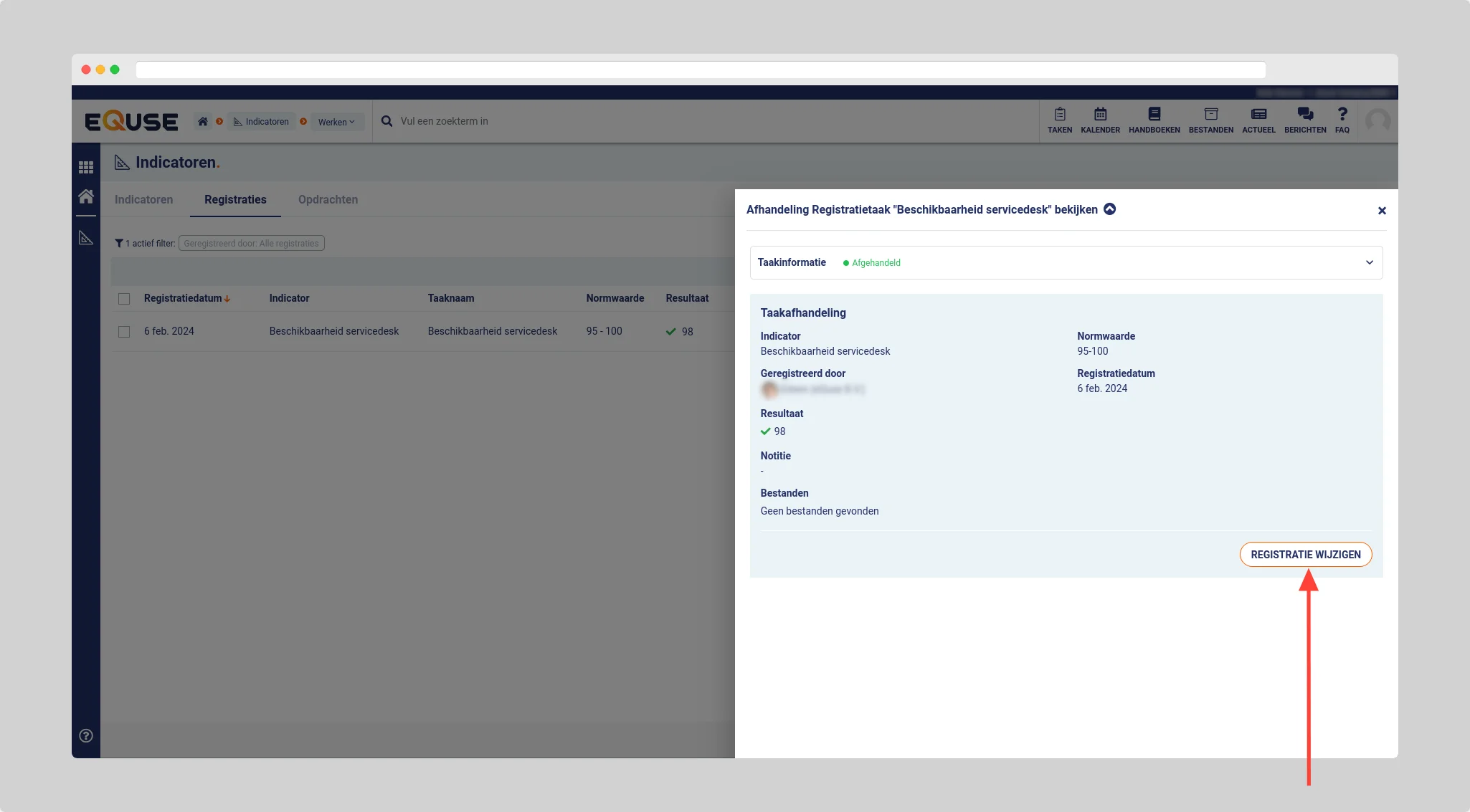Image resolution: width=1470 pixels, height=812 pixels.
Task: Click the Geregistreerd door filter chip
Action: click(x=251, y=244)
